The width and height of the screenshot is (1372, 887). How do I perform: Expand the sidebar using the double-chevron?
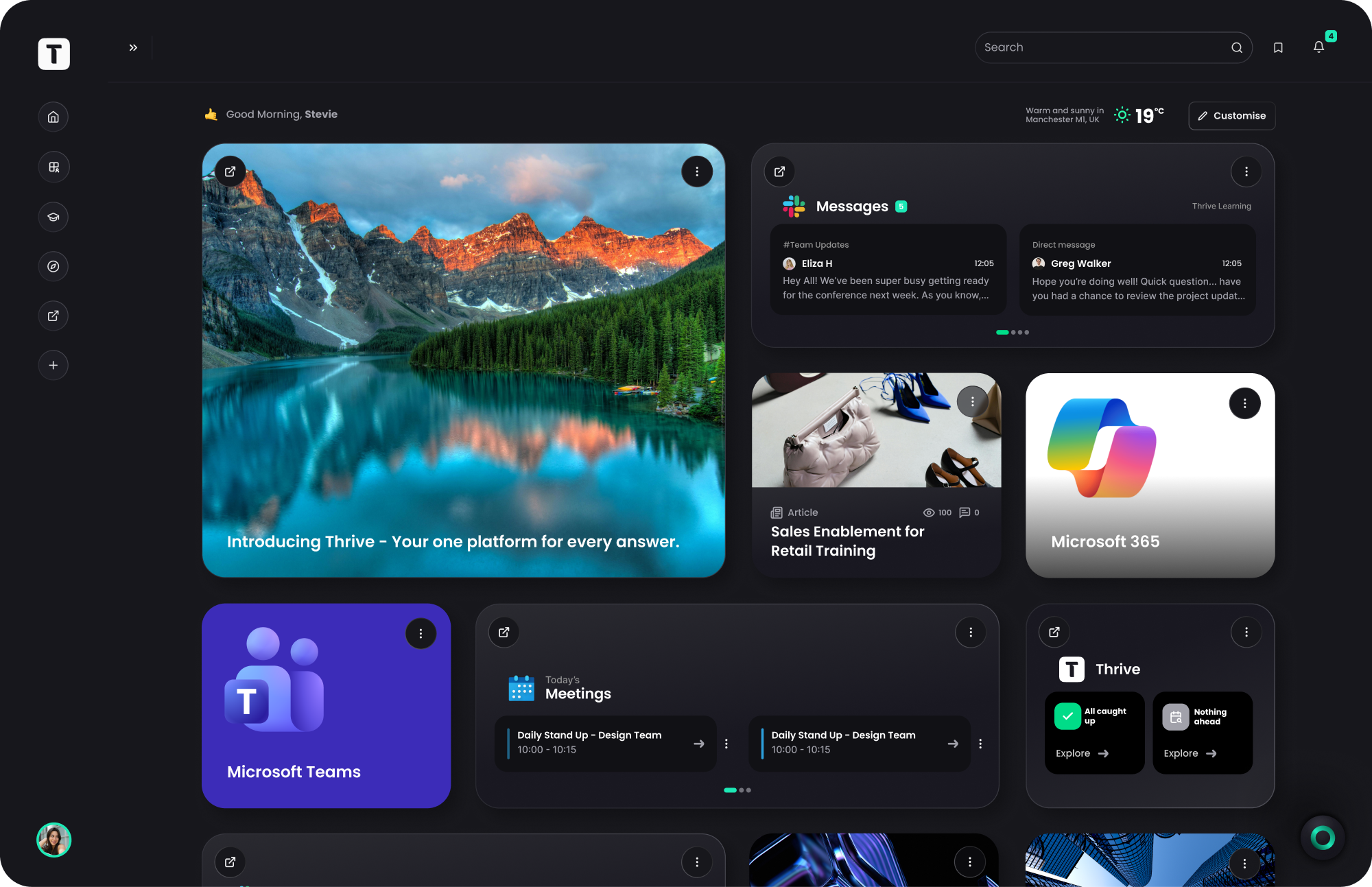tap(133, 47)
